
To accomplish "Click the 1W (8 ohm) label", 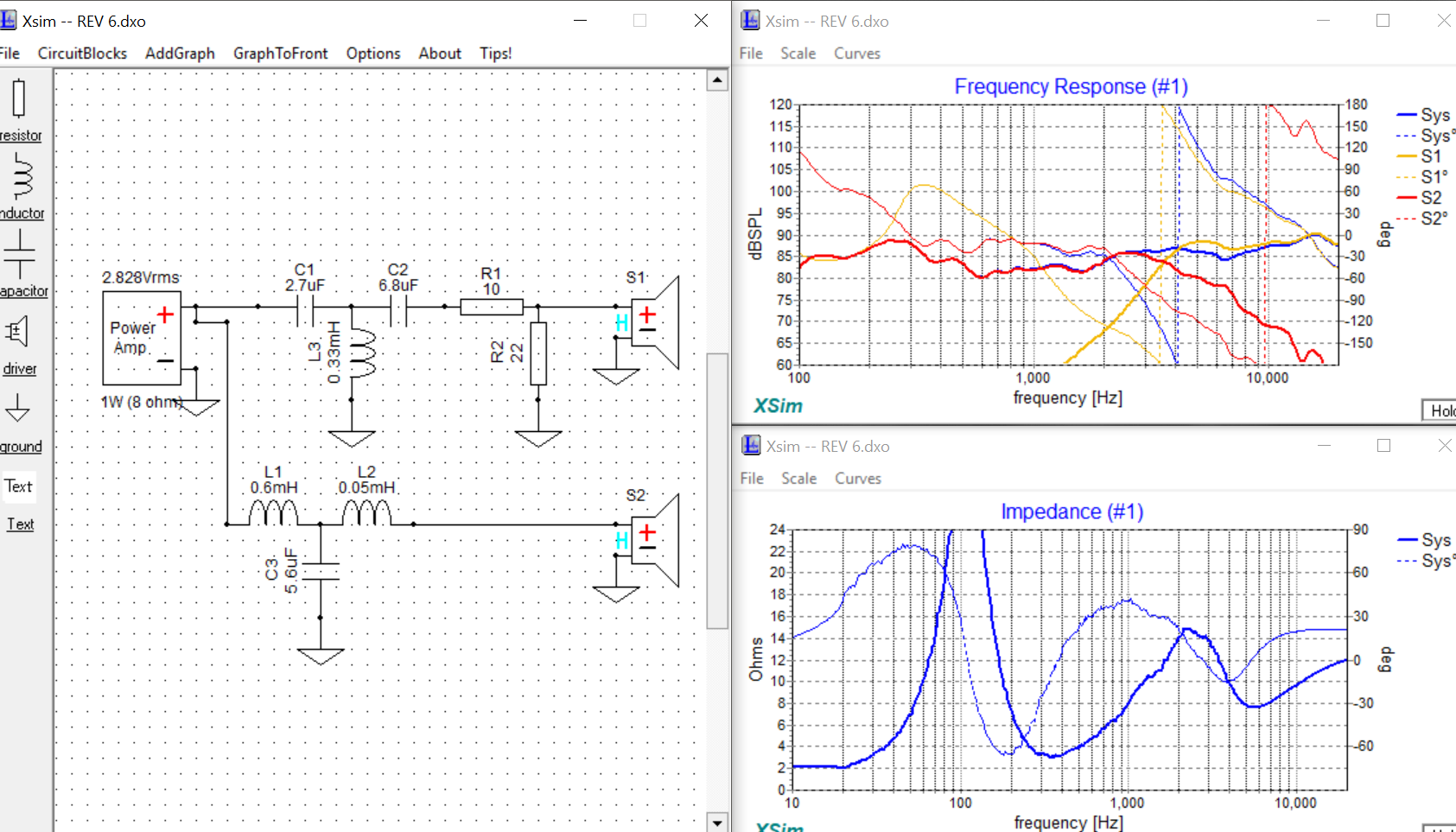I will [142, 402].
